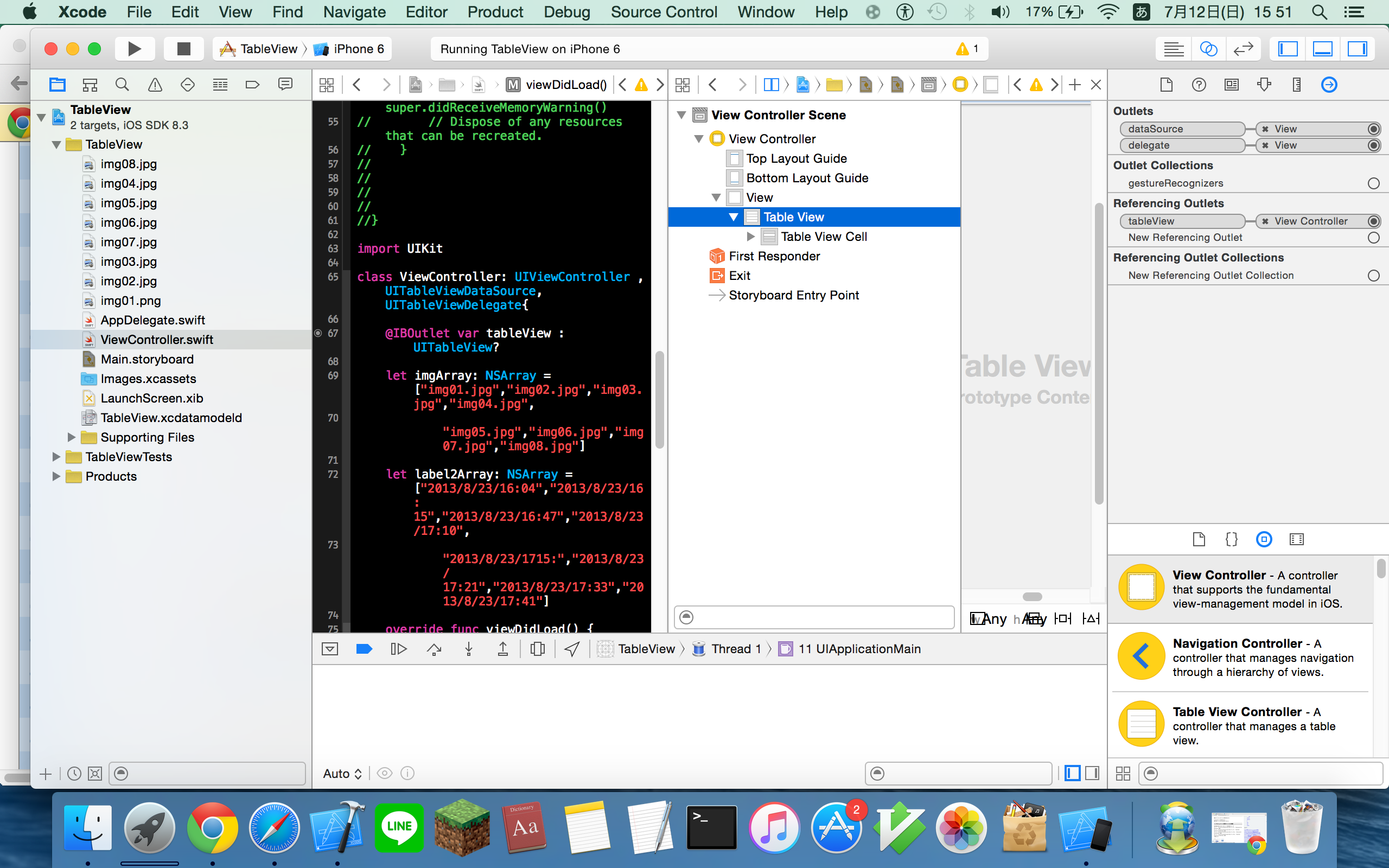Click the gestureRecognizers outlet circle
This screenshot has height=868, width=1389.
(x=1373, y=184)
